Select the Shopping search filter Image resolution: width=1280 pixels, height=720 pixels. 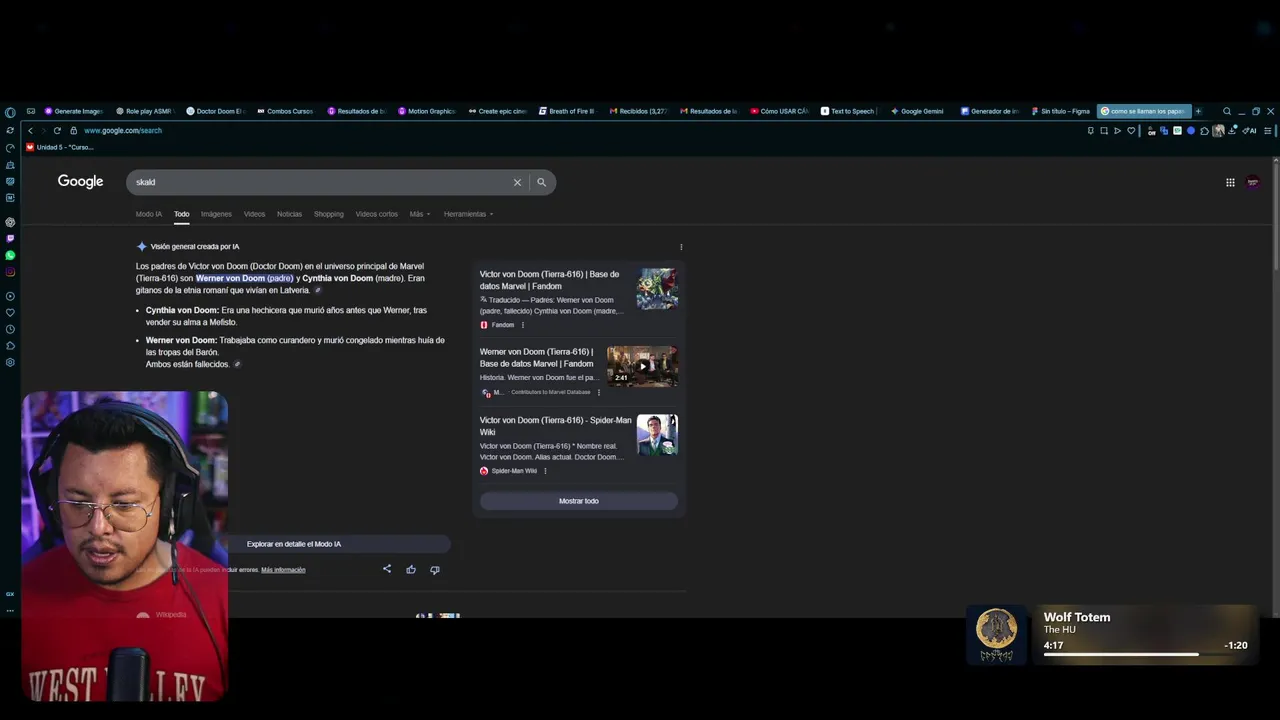pyautogui.click(x=329, y=214)
